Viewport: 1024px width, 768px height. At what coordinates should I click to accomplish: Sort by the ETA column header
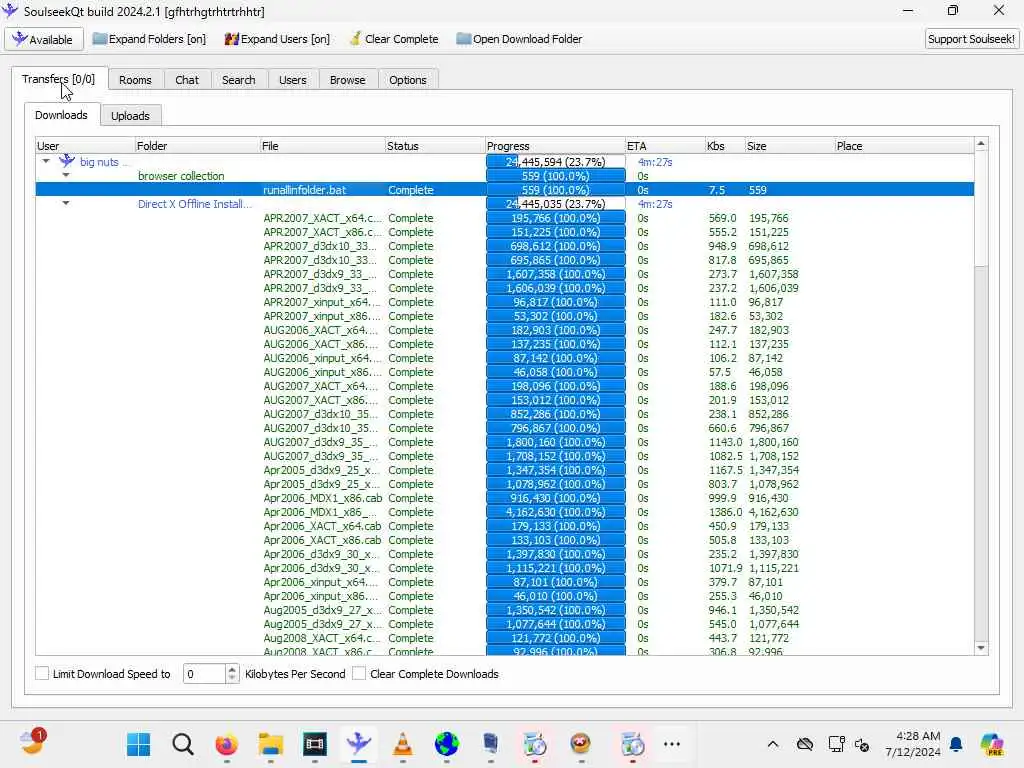pos(665,146)
